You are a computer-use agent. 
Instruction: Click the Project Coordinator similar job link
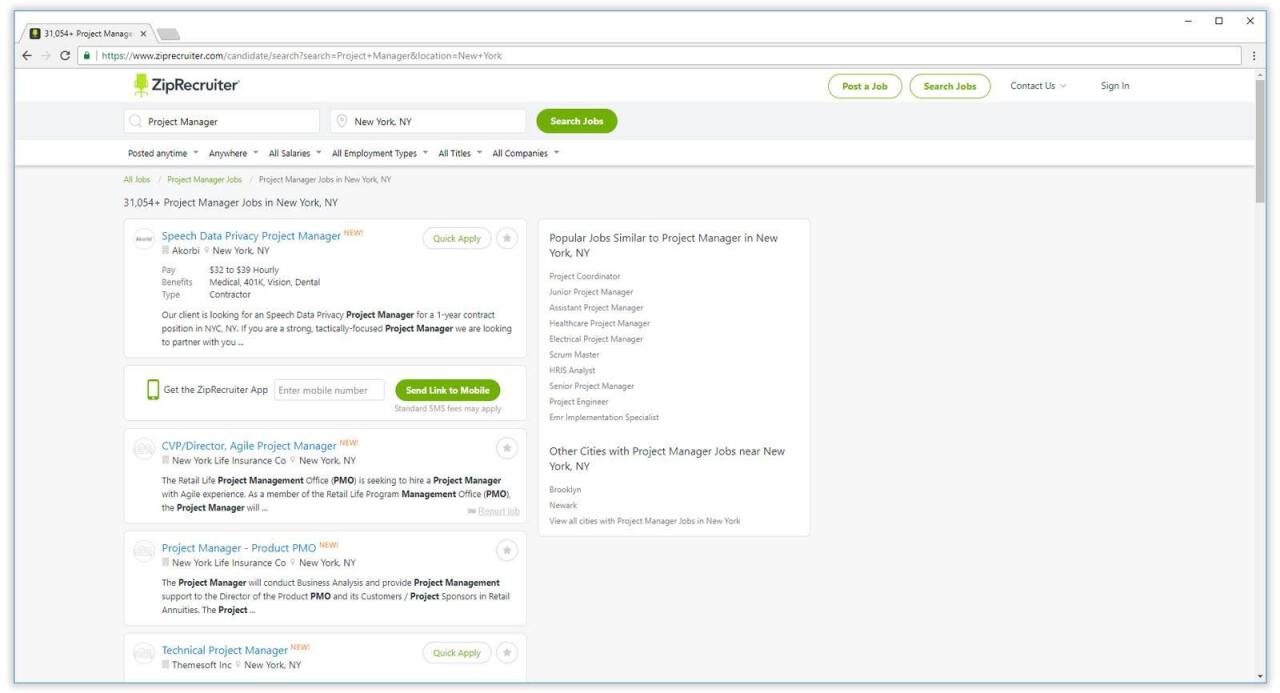coord(585,276)
